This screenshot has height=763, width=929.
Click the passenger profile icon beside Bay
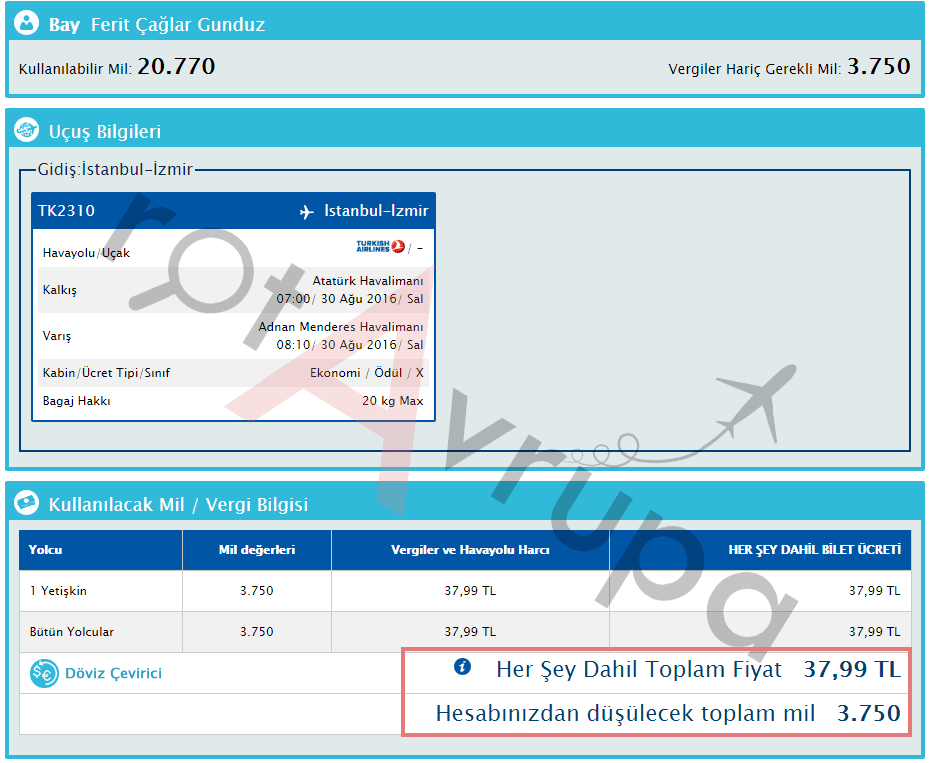(27, 24)
